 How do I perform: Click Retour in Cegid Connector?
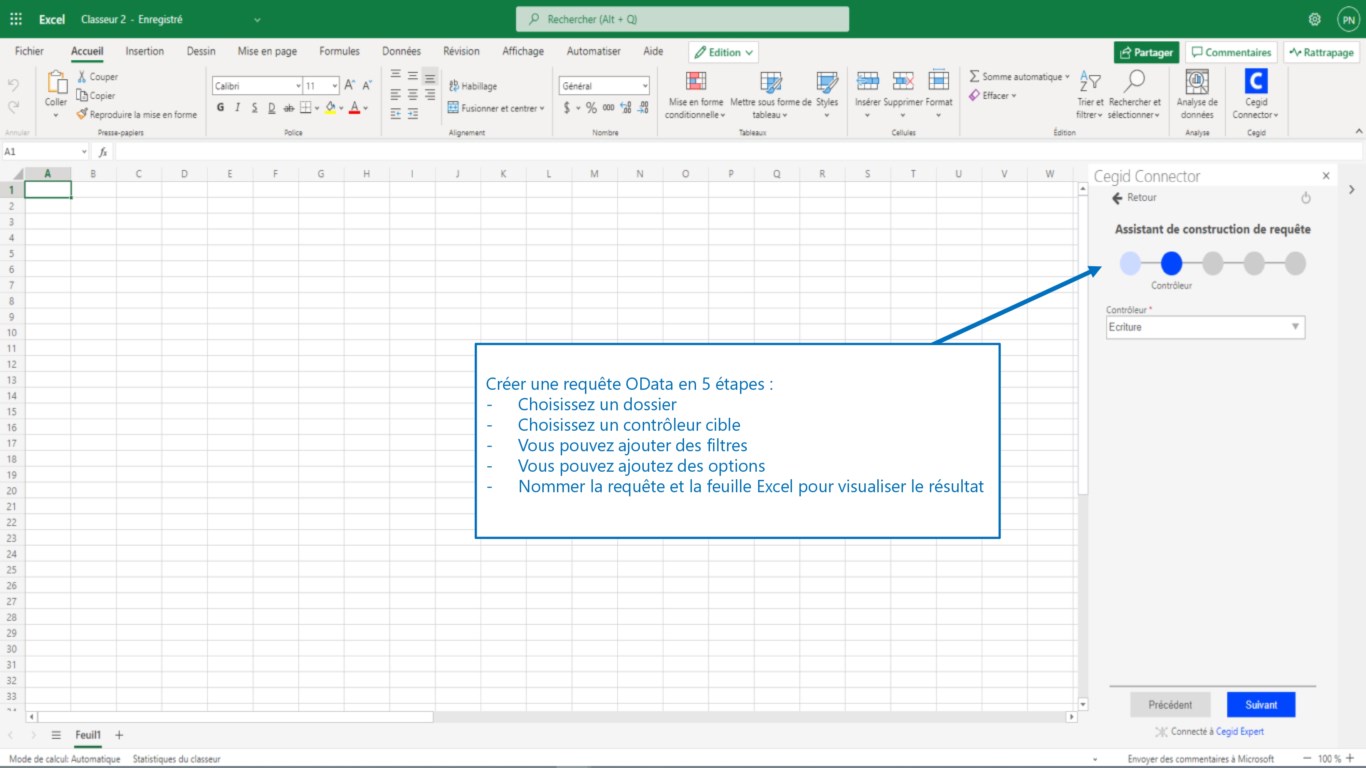pos(1134,198)
